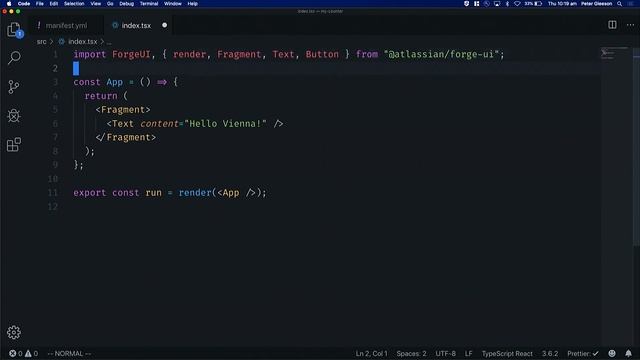Viewport: 640px width, 360px height.
Task: Click "@atlassian/forge-ui" in the import line
Action: (x=442, y=54)
